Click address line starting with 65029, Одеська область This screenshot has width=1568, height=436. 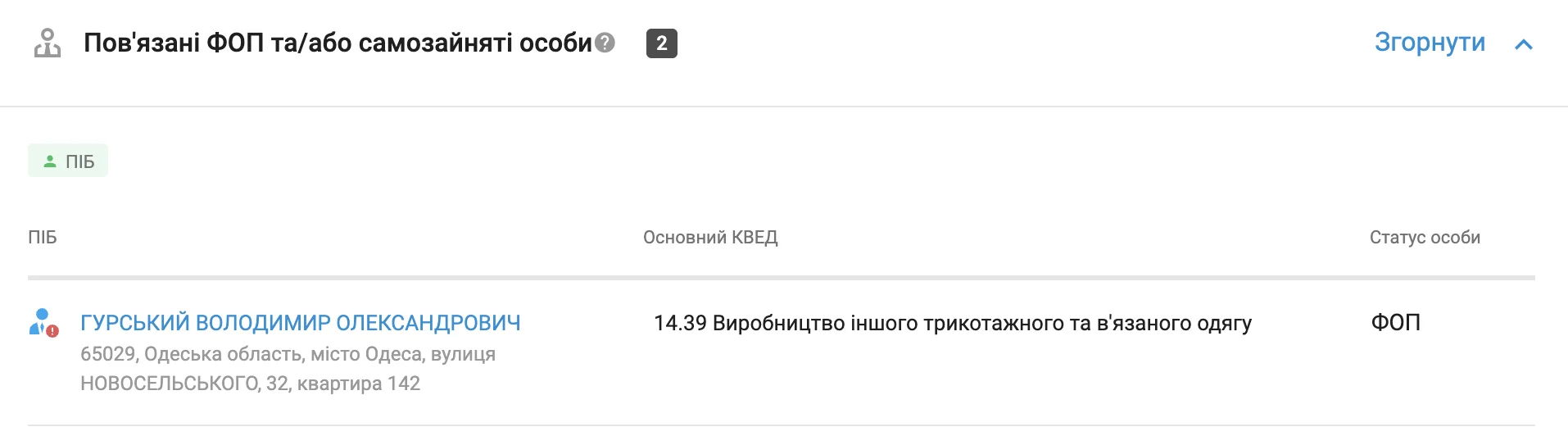click(x=288, y=354)
